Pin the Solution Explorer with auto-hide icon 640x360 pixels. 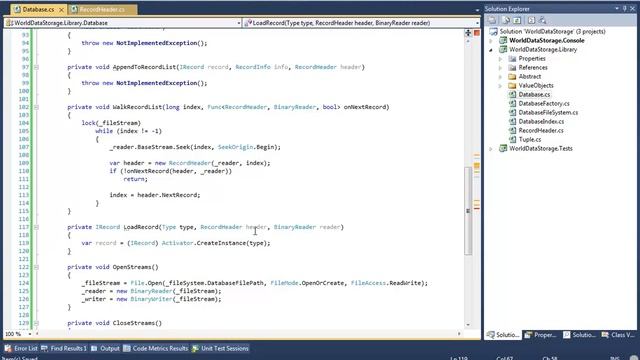click(624, 9)
